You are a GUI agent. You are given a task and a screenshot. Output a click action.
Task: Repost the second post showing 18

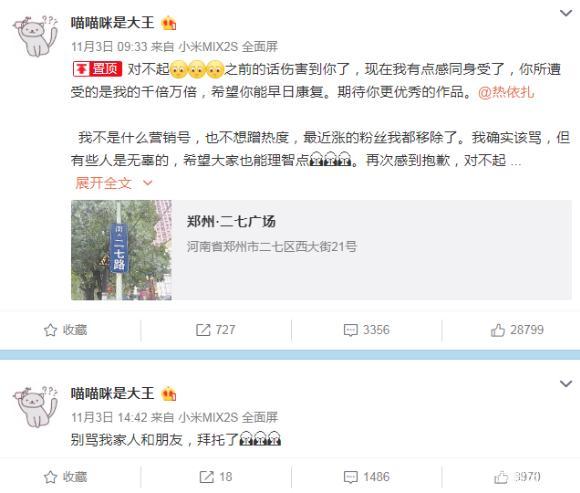click(206, 477)
